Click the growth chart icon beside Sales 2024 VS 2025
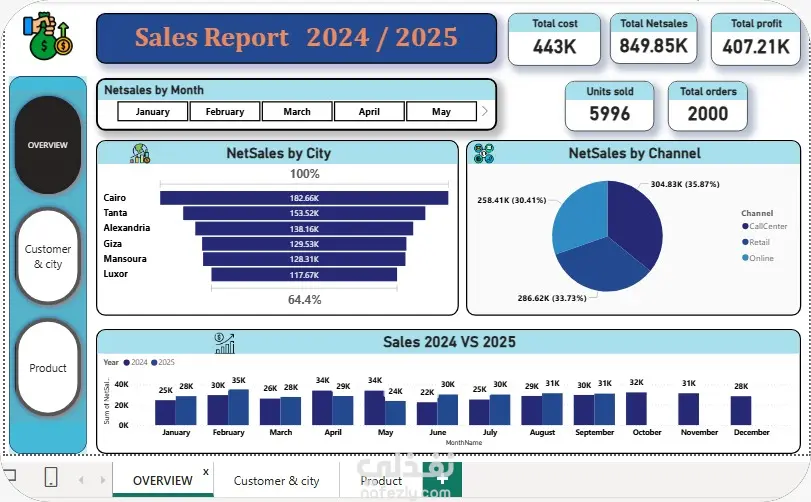Image resolution: width=811 pixels, height=502 pixels. pyautogui.click(x=224, y=343)
